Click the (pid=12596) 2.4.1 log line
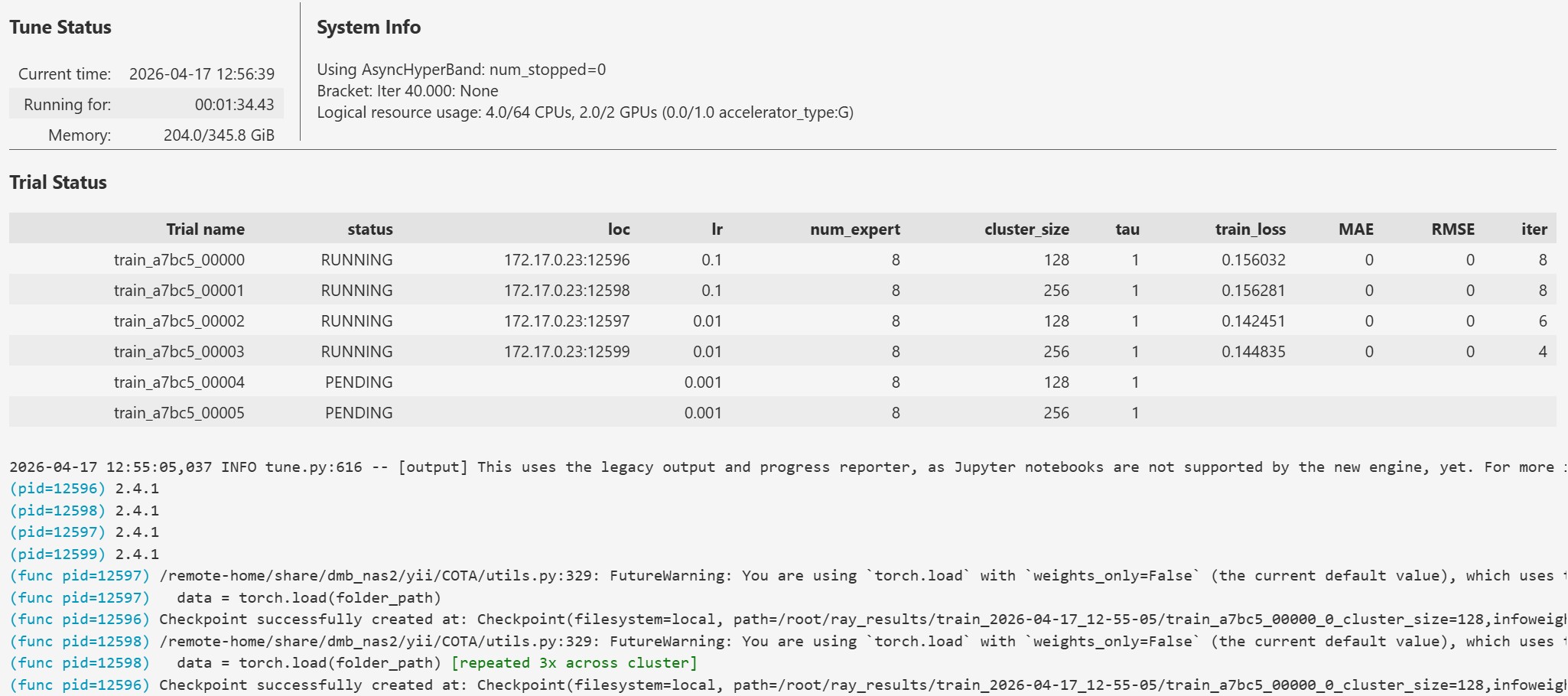Screen dimensions: 1568x696 84,489
